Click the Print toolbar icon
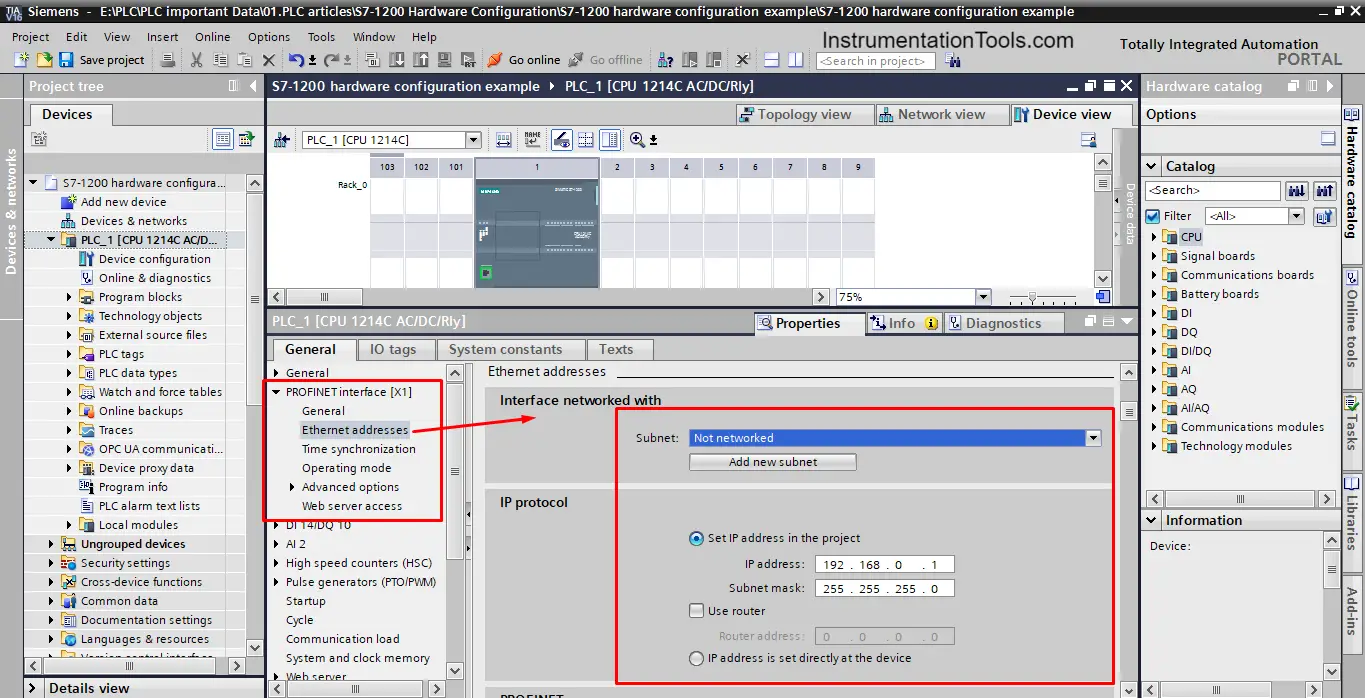 point(168,60)
